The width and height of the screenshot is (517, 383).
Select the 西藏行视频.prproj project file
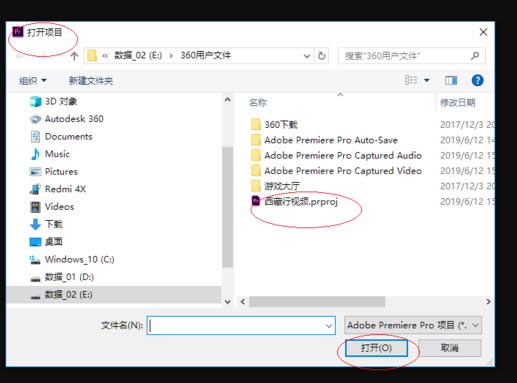(x=301, y=201)
